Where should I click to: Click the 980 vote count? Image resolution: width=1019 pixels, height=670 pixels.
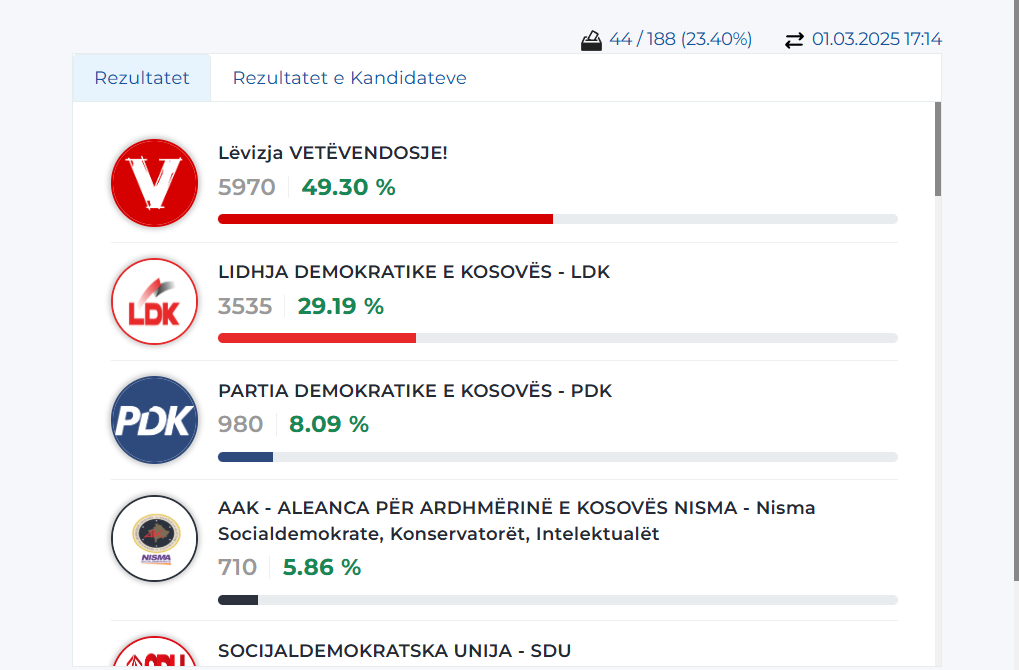(x=240, y=424)
